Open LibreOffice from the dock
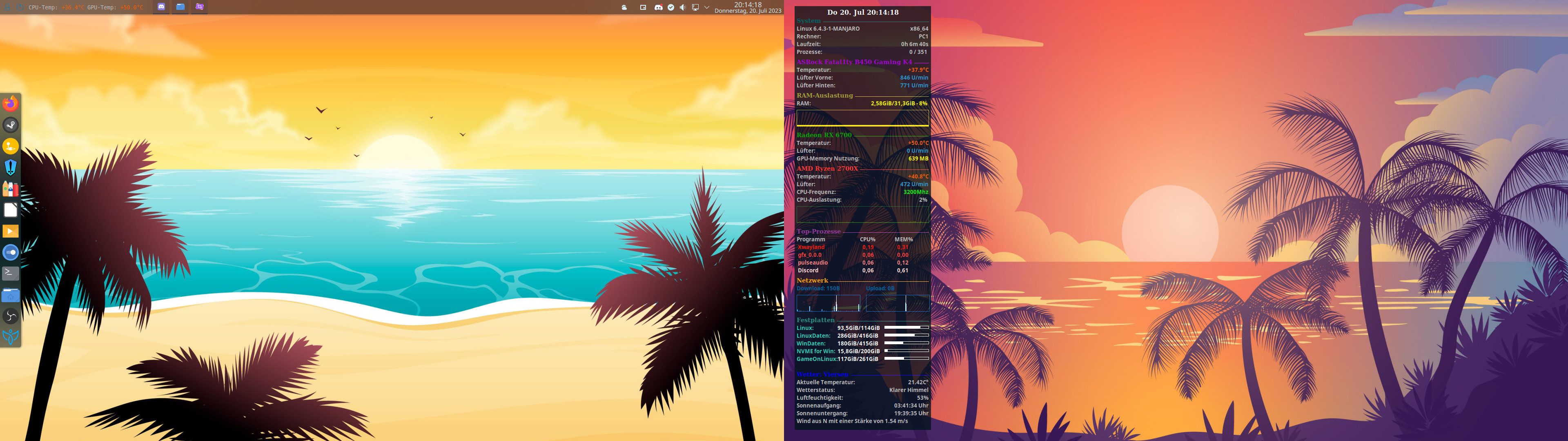 (10, 209)
